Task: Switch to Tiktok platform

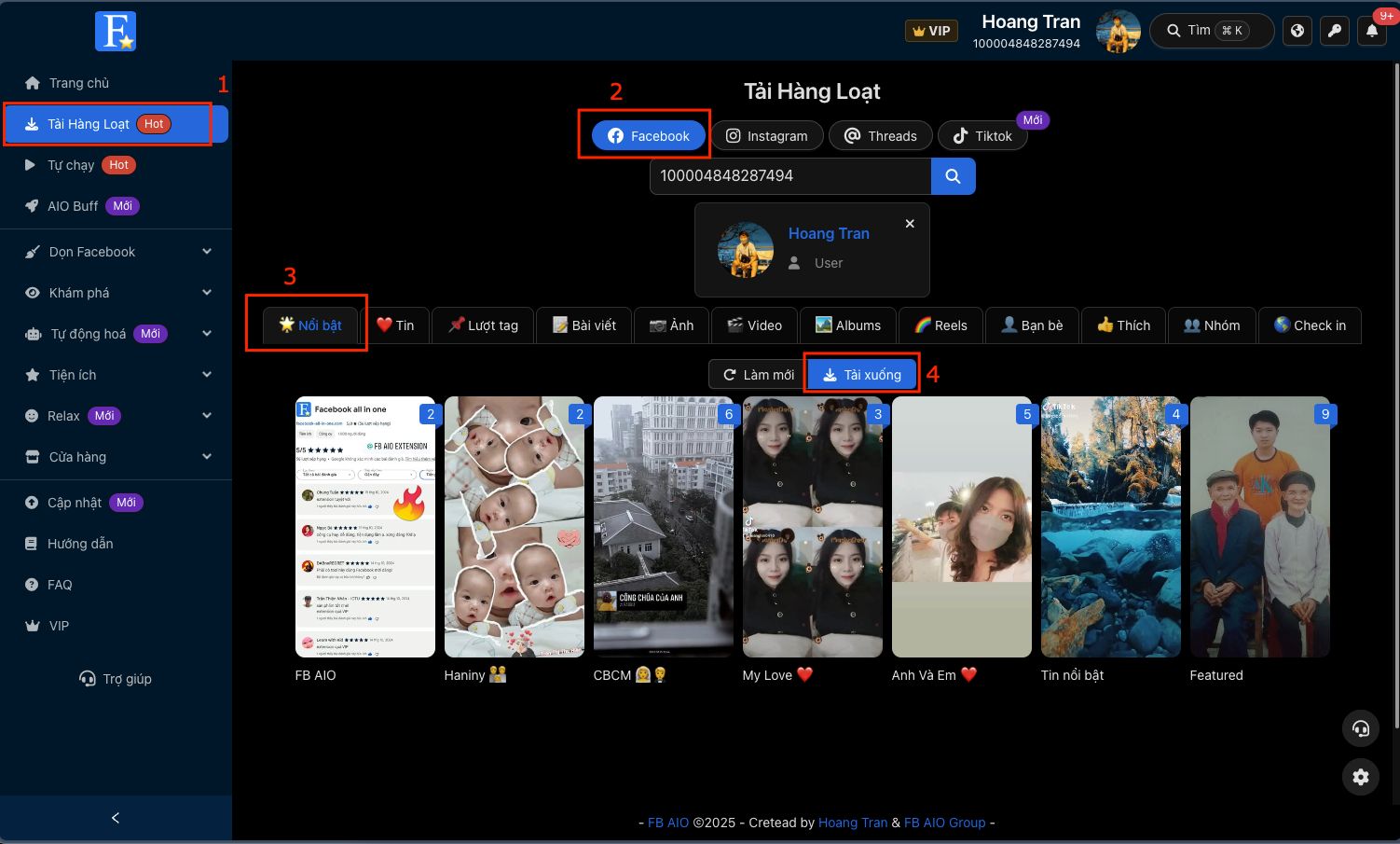Action: tap(982, 136)
